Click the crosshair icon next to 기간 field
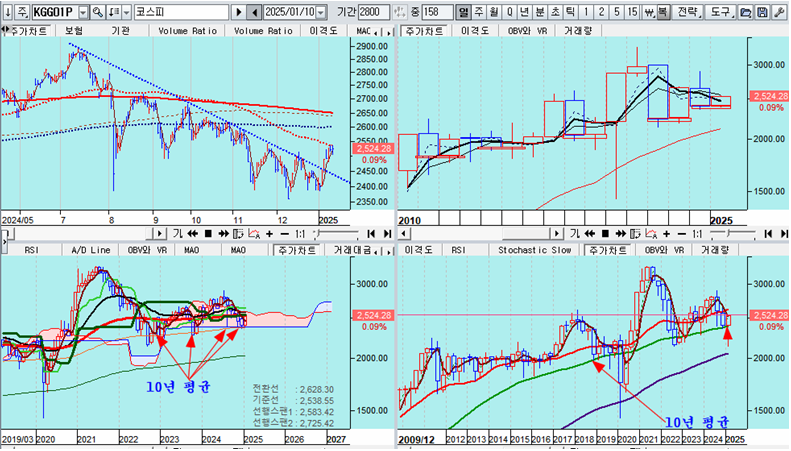 pos(400,12)
